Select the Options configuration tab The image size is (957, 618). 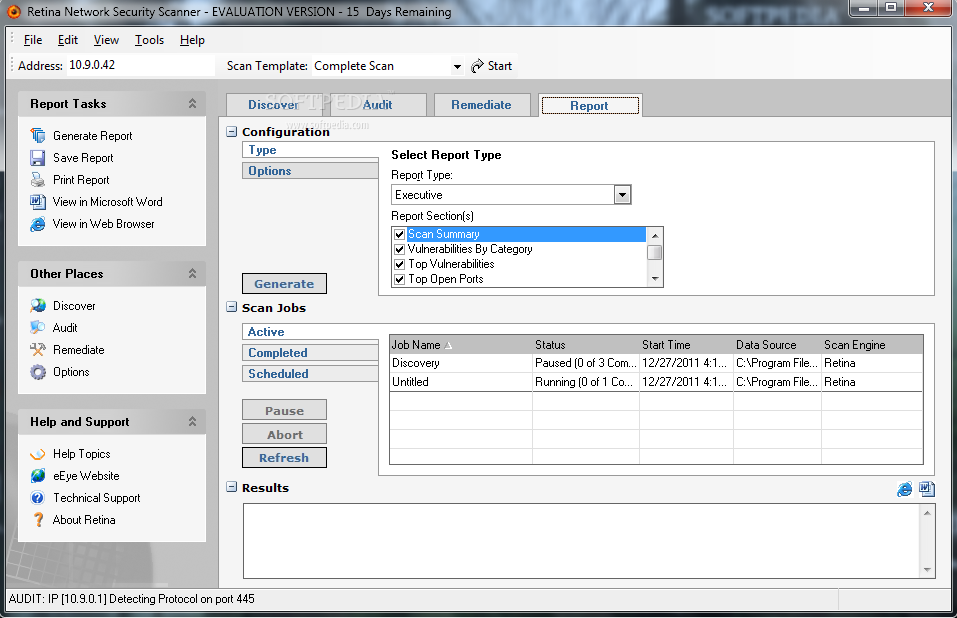click(310, 171)
